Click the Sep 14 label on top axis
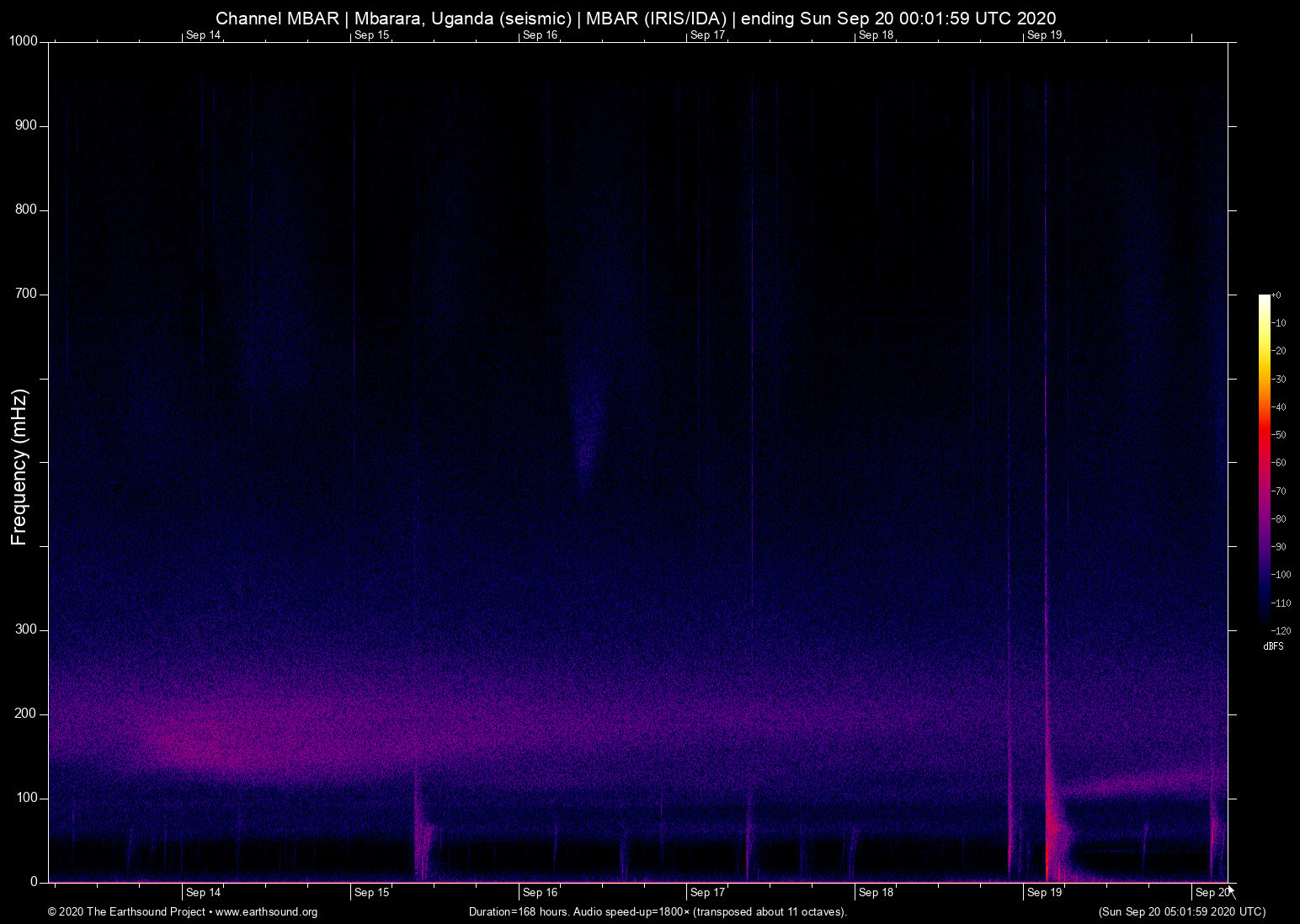 [203, 35]
